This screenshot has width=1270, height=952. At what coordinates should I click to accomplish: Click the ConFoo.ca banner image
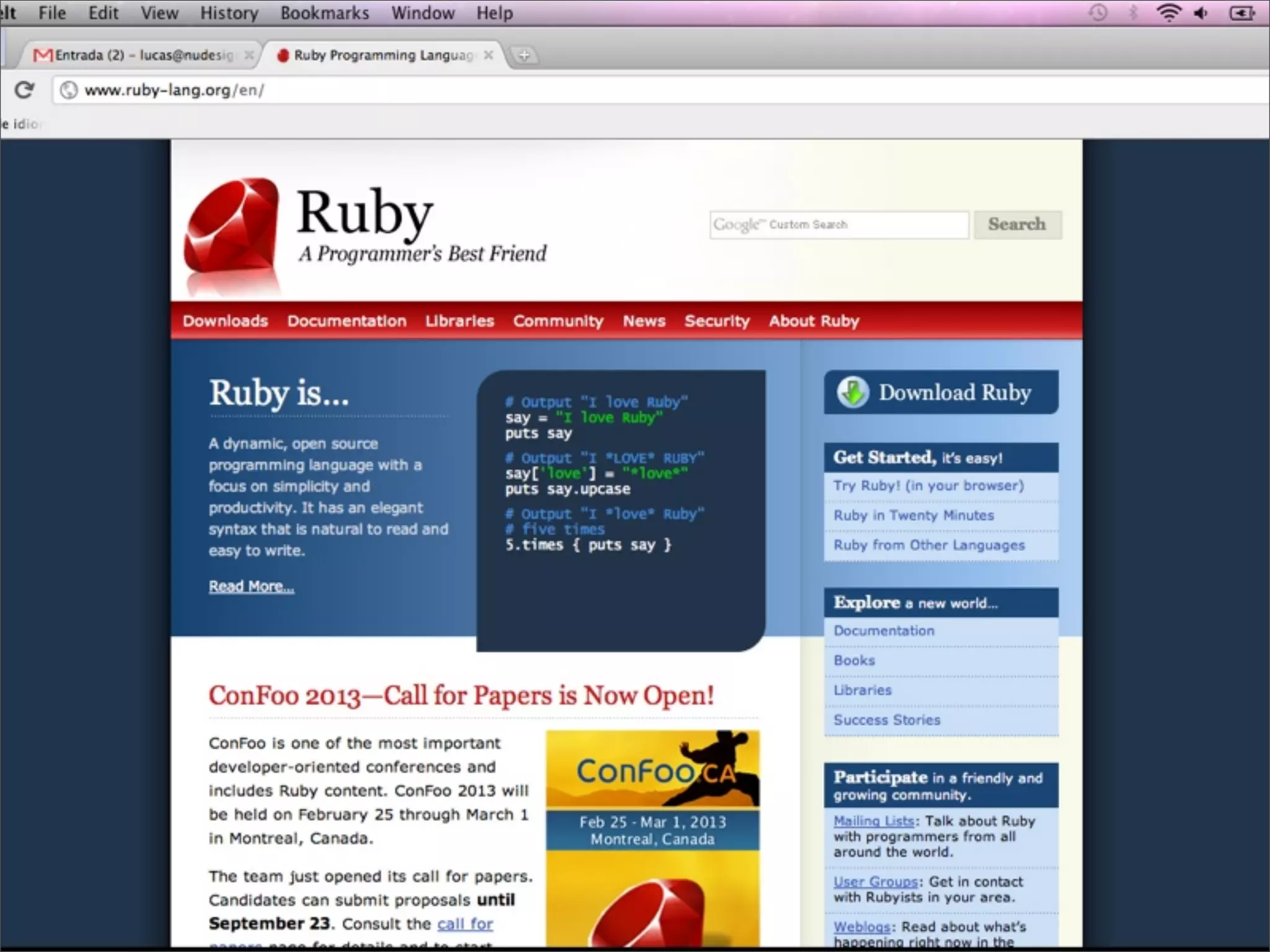click(x=652, y=838)
